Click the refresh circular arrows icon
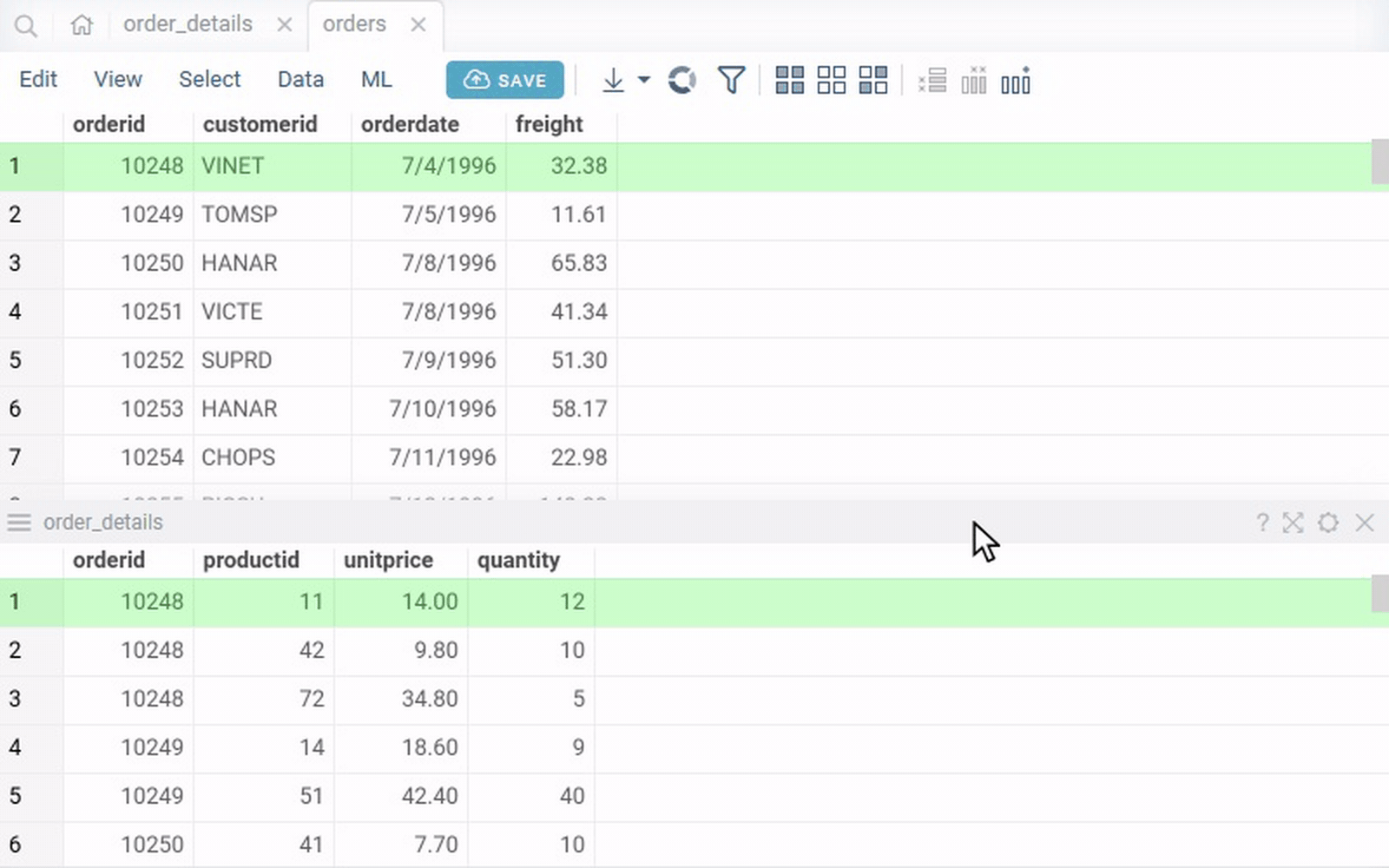 [682, 81]
